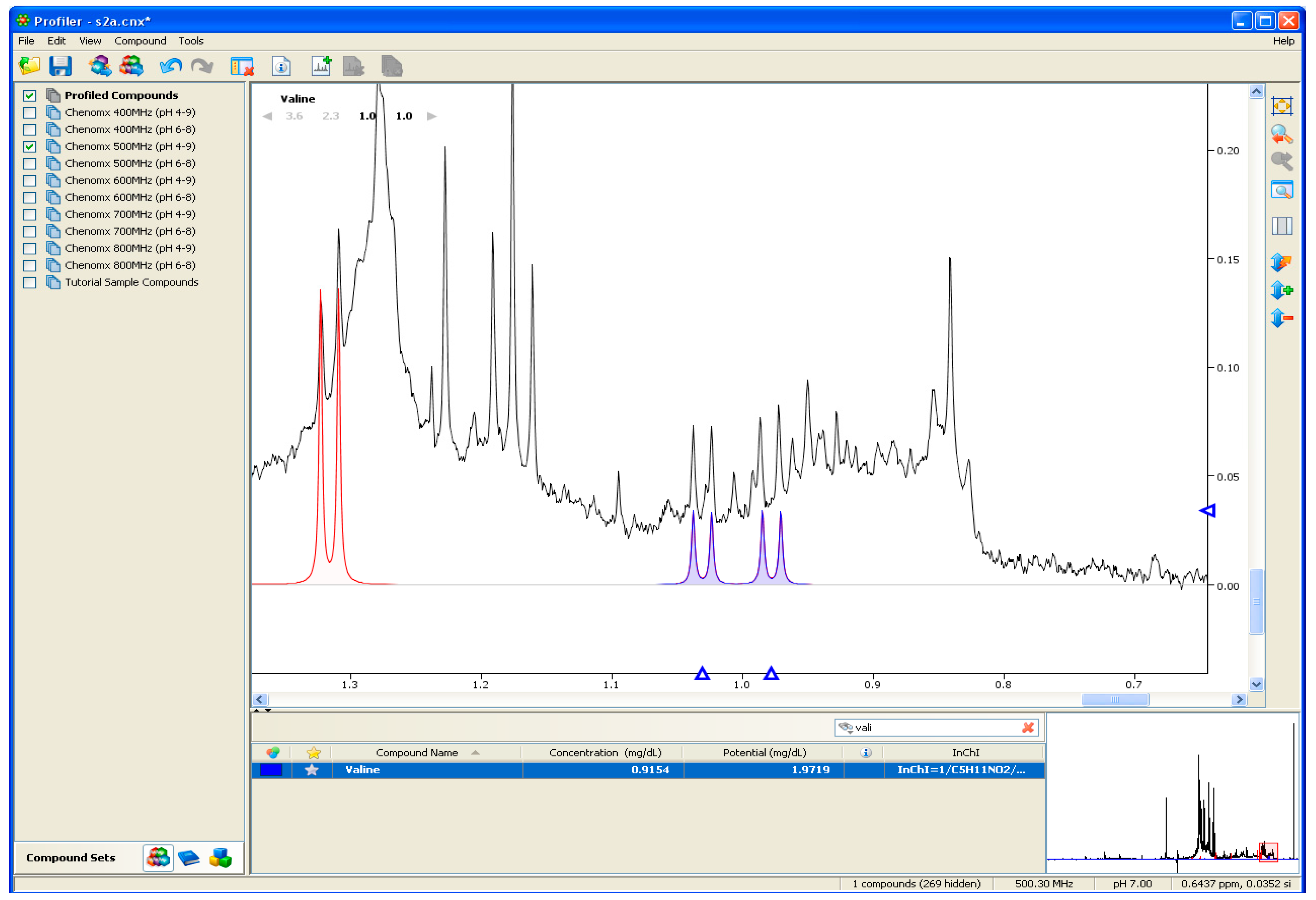The image size is (1316, 900).
Task: Click the Undo arrow icon
Action: (x=171, y=66)
